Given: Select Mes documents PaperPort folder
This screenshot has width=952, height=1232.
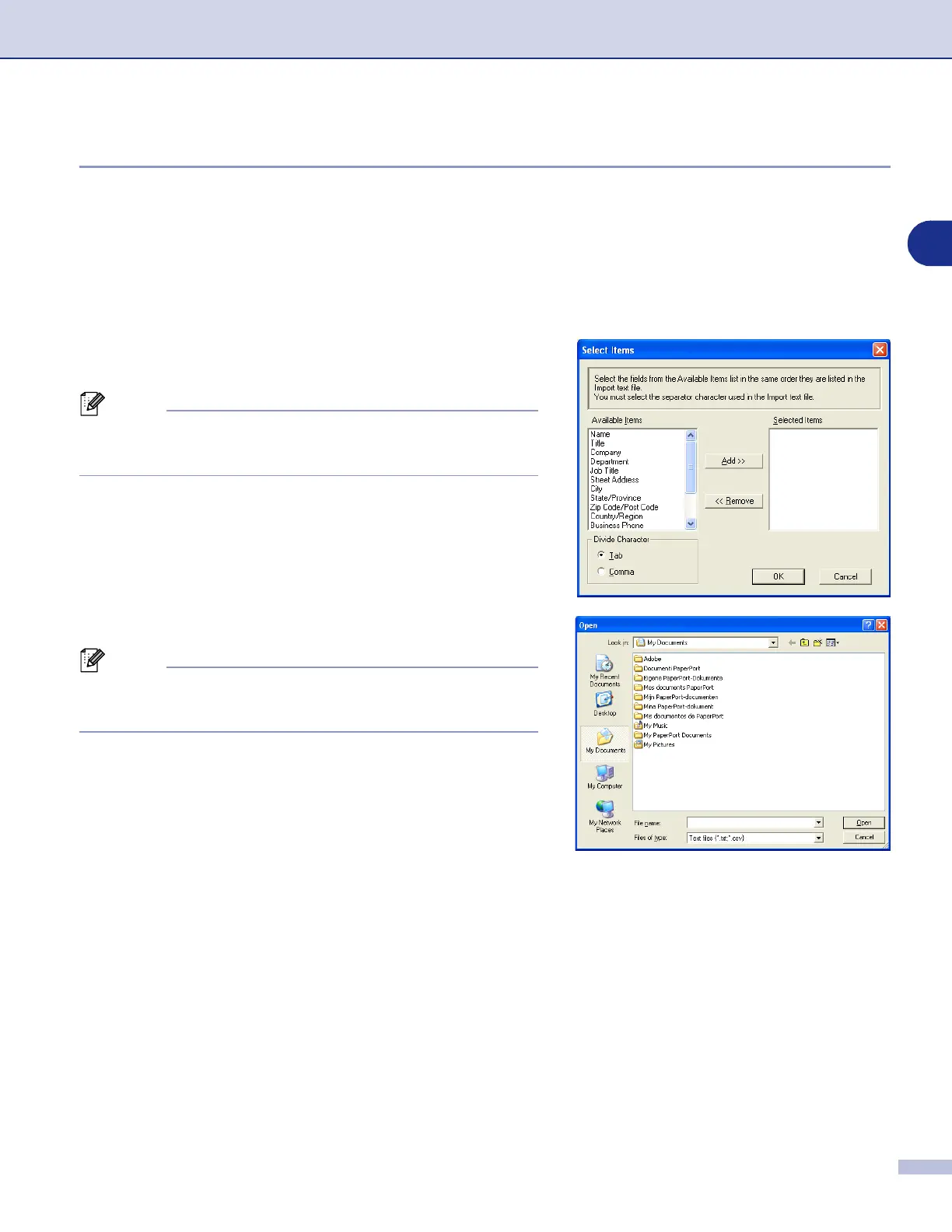Looking at the screenshot, I should pyautogui.click(x=674, y=688).
